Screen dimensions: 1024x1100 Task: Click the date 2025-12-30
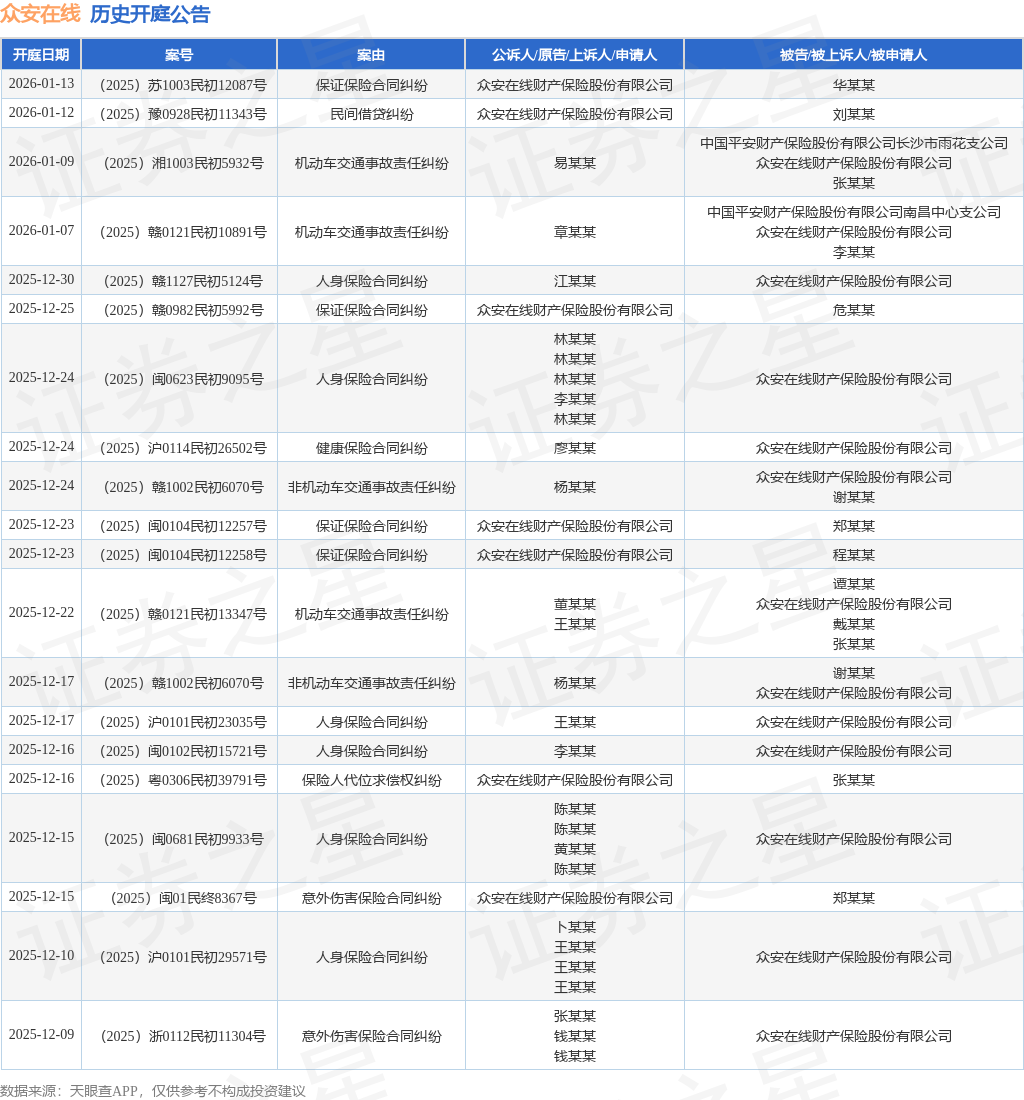click(41, 279)
